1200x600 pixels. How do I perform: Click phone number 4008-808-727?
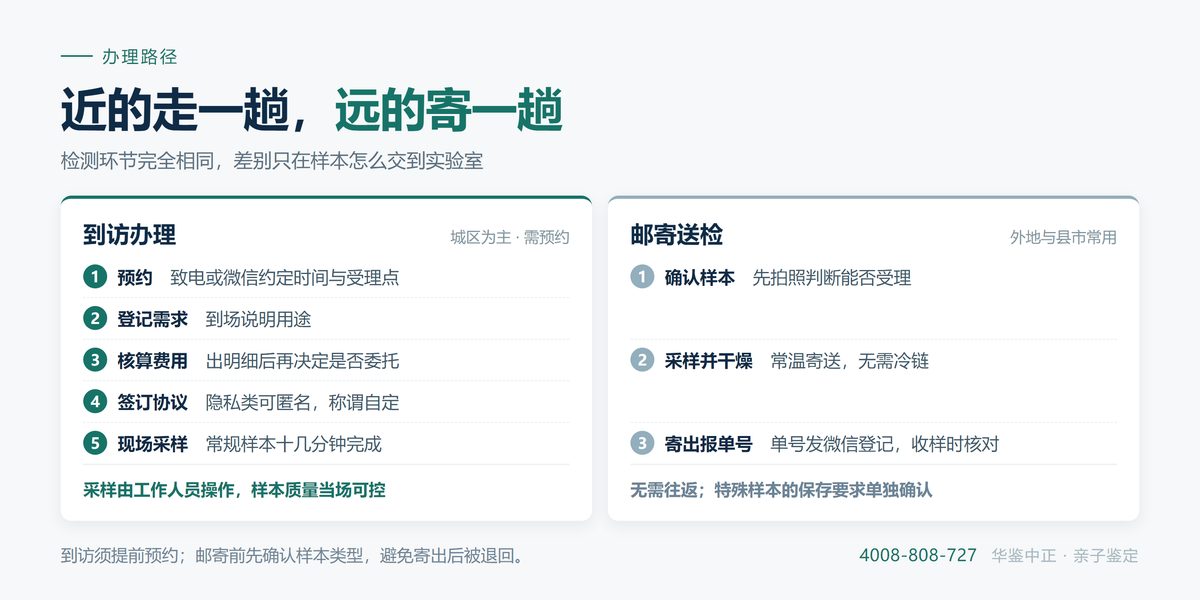[918, 555]
